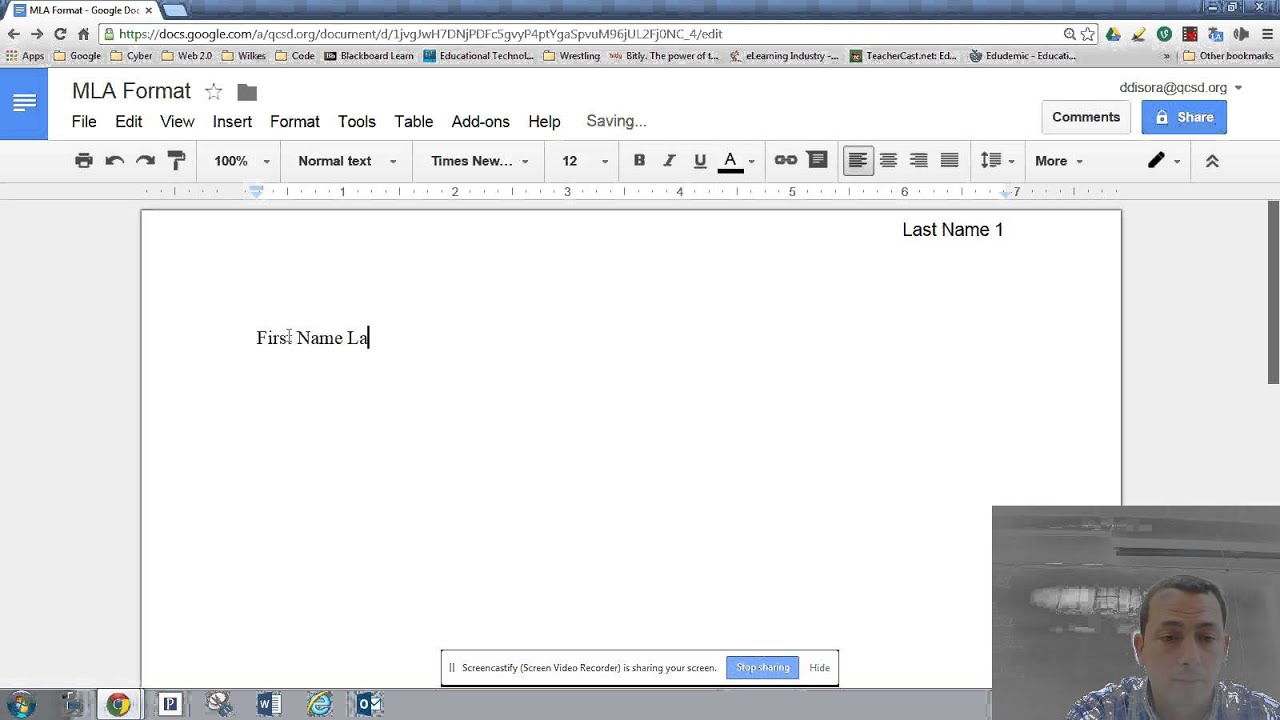Enable right alignment
1280x720 pixels.
click(919, 161)
